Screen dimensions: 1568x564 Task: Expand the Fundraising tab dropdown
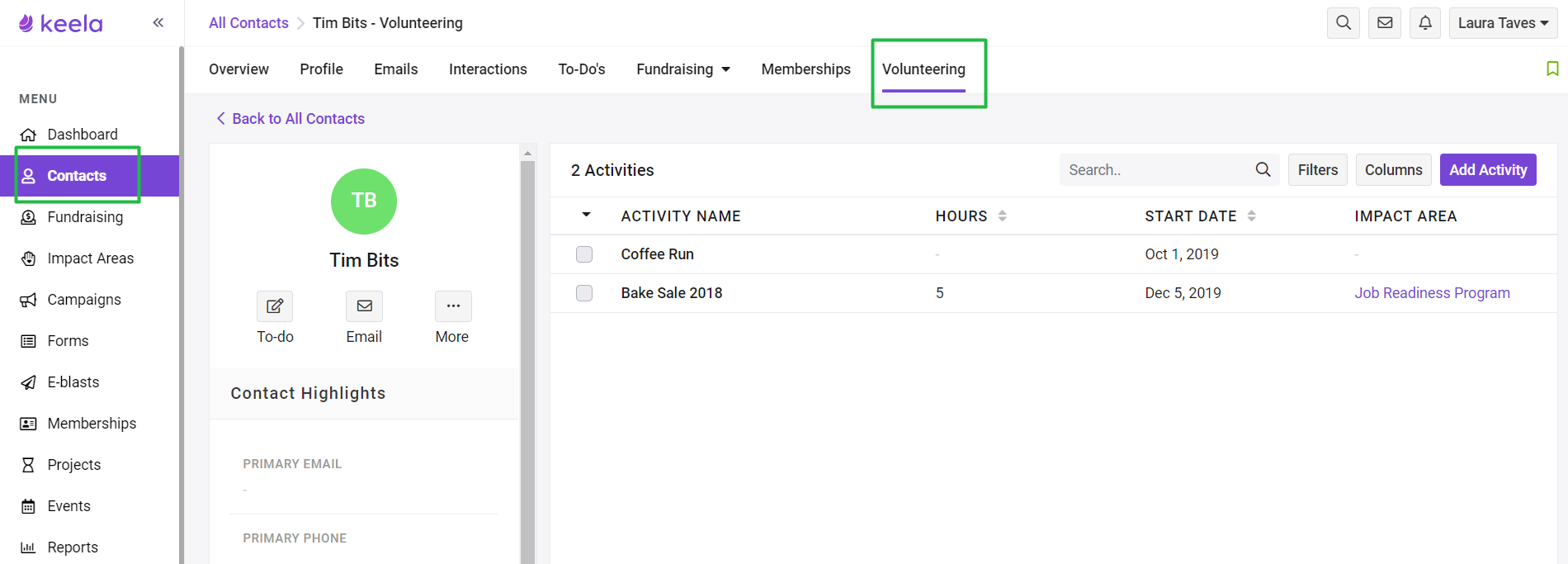coord(726,69)
